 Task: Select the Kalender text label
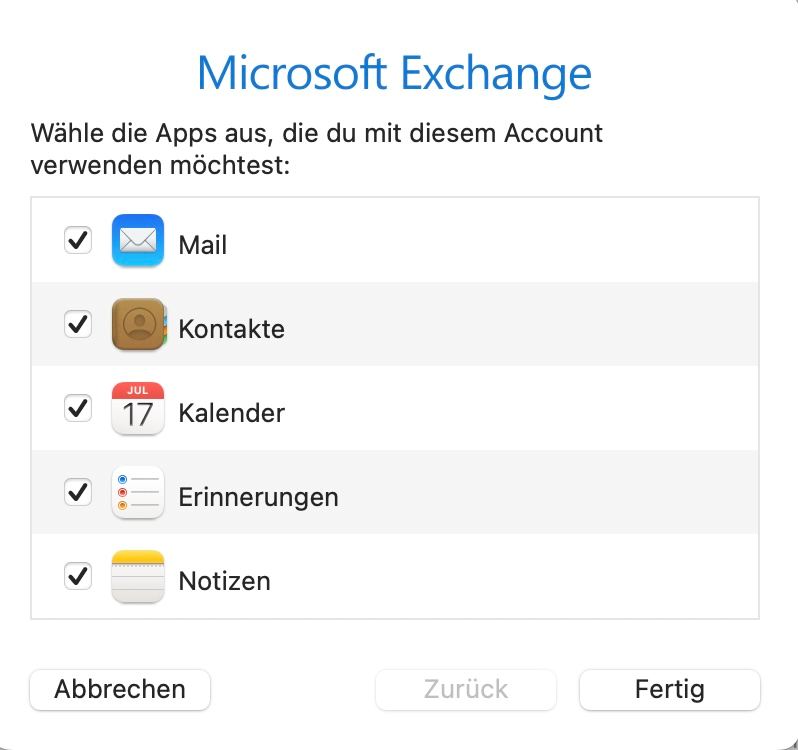pyautogui.click(x=232, y=413)
